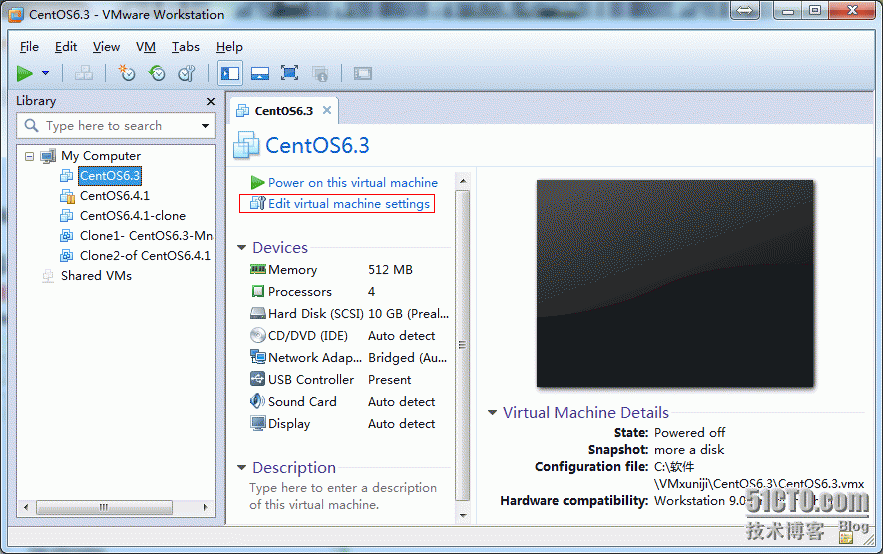The width and height of the screenshot is (883, 554).
Task: Select CentOS6.4.1 in the Library tree
Action: point(115,195)
